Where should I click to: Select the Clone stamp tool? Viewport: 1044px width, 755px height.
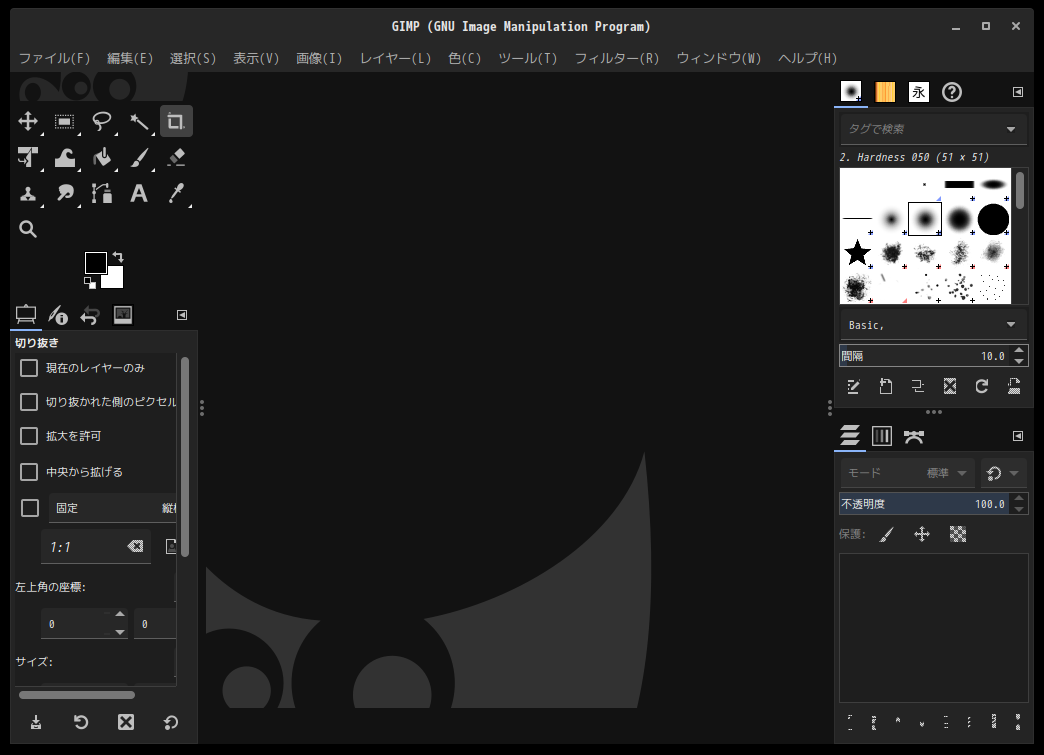(x=28, y=194)
